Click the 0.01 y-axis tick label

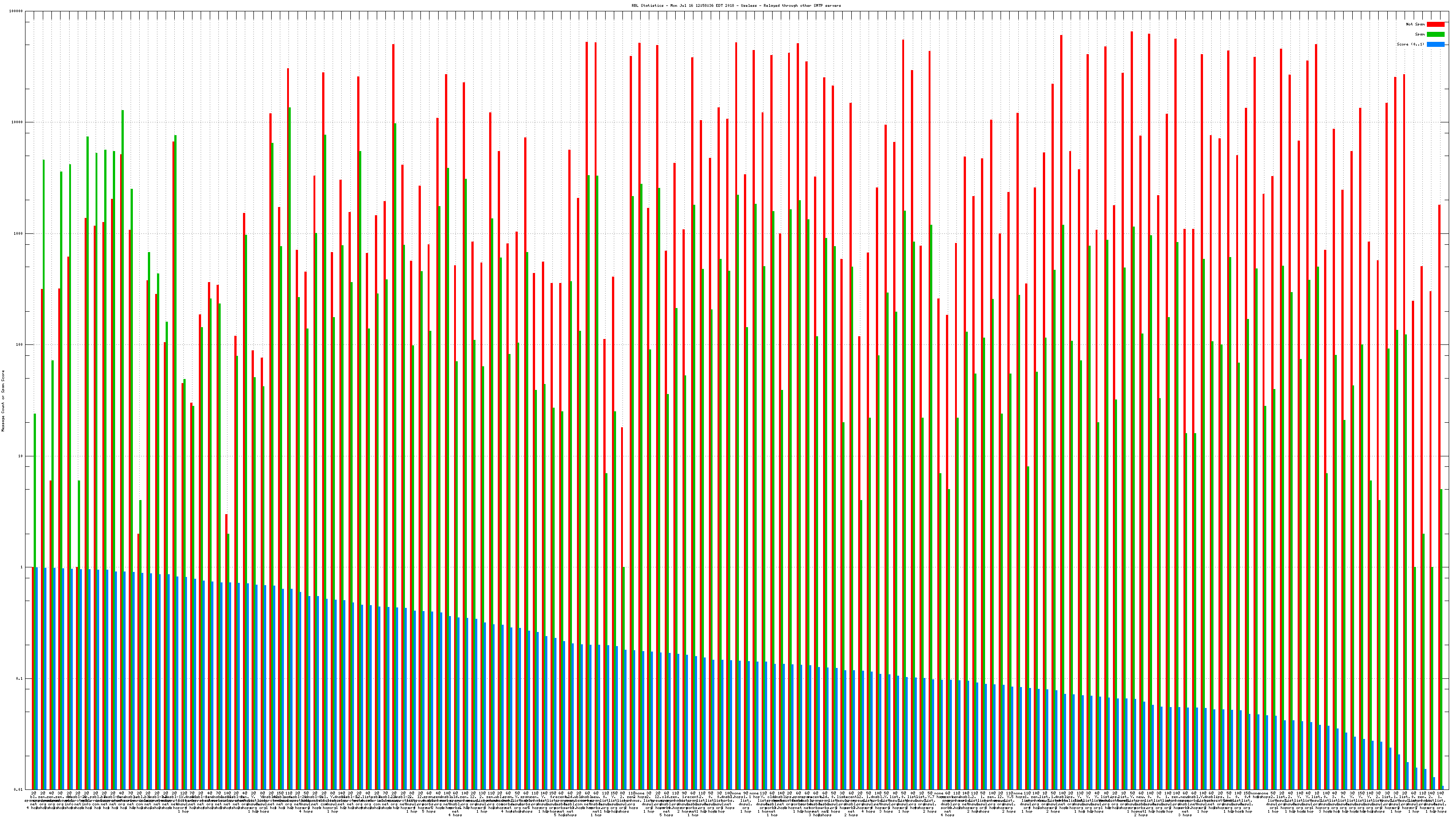(x=19, y=789)
